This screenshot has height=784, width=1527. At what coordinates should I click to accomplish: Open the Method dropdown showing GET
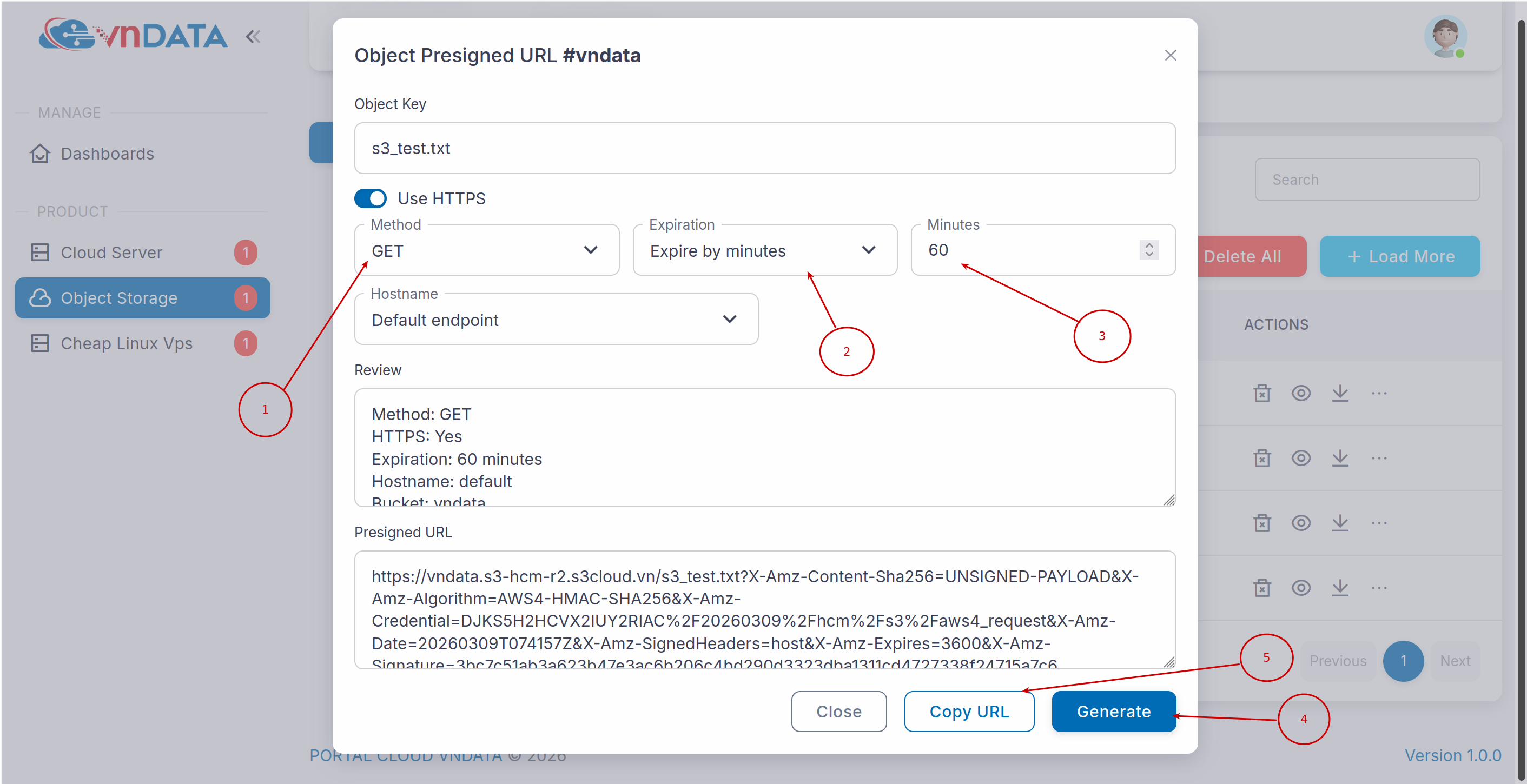pyautogui.click(x=486, y=251)
